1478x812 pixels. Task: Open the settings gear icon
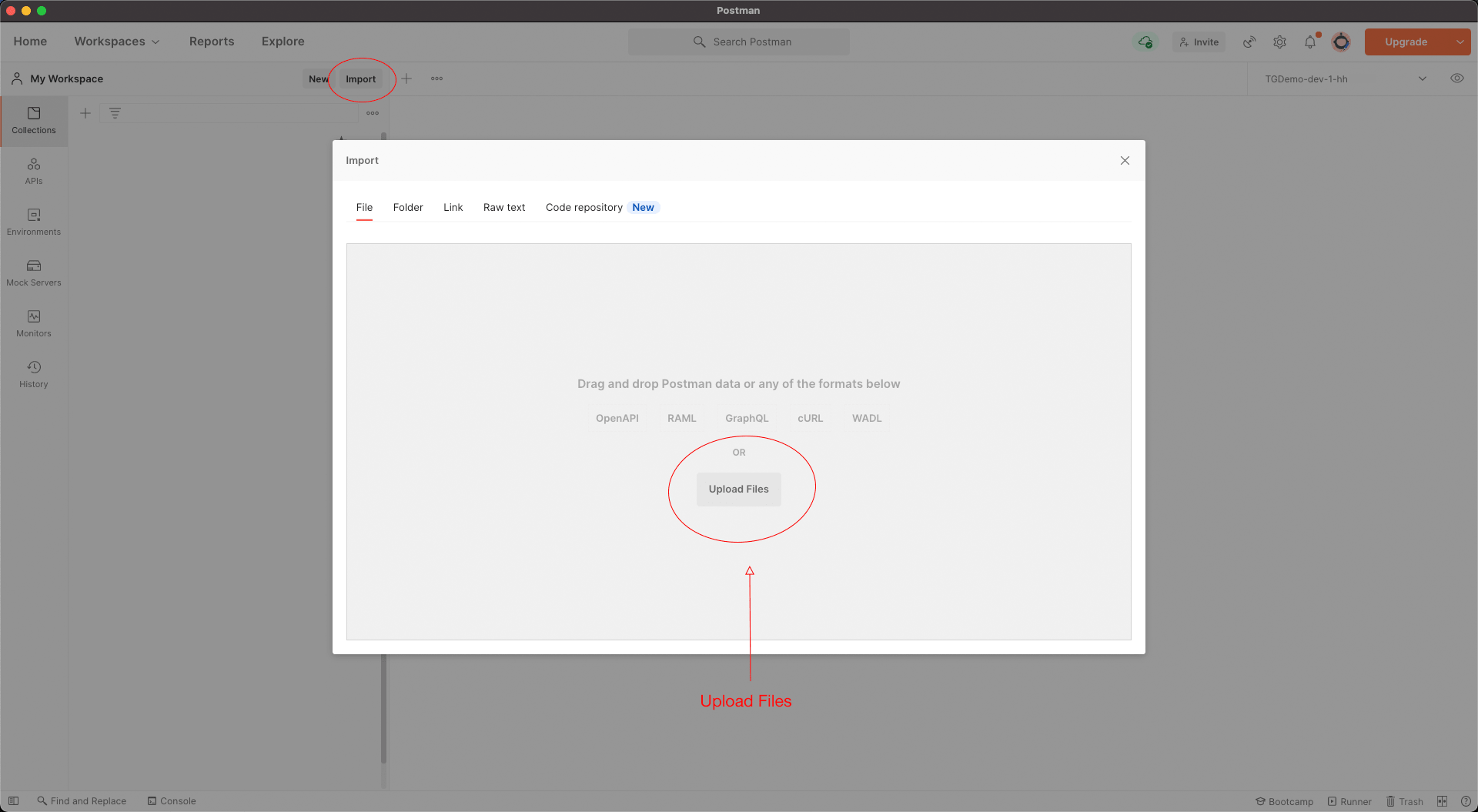click(x=1279, y=42)
